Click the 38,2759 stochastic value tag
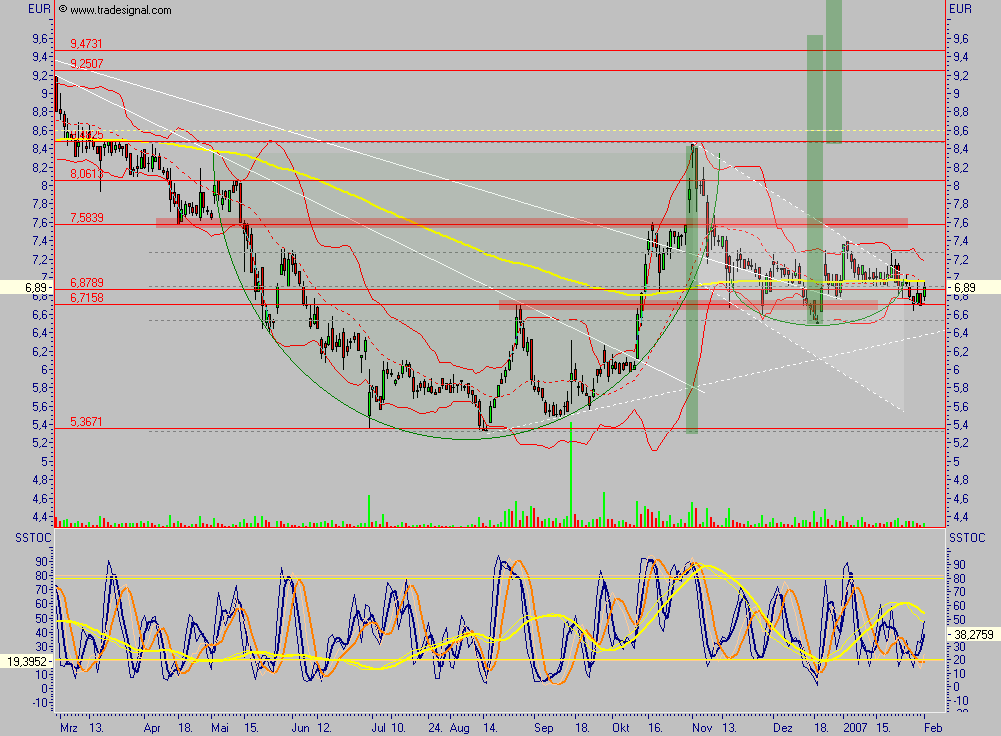This screenshot has width=1001, height=736. pyautogui.click(x=970, y=633)
